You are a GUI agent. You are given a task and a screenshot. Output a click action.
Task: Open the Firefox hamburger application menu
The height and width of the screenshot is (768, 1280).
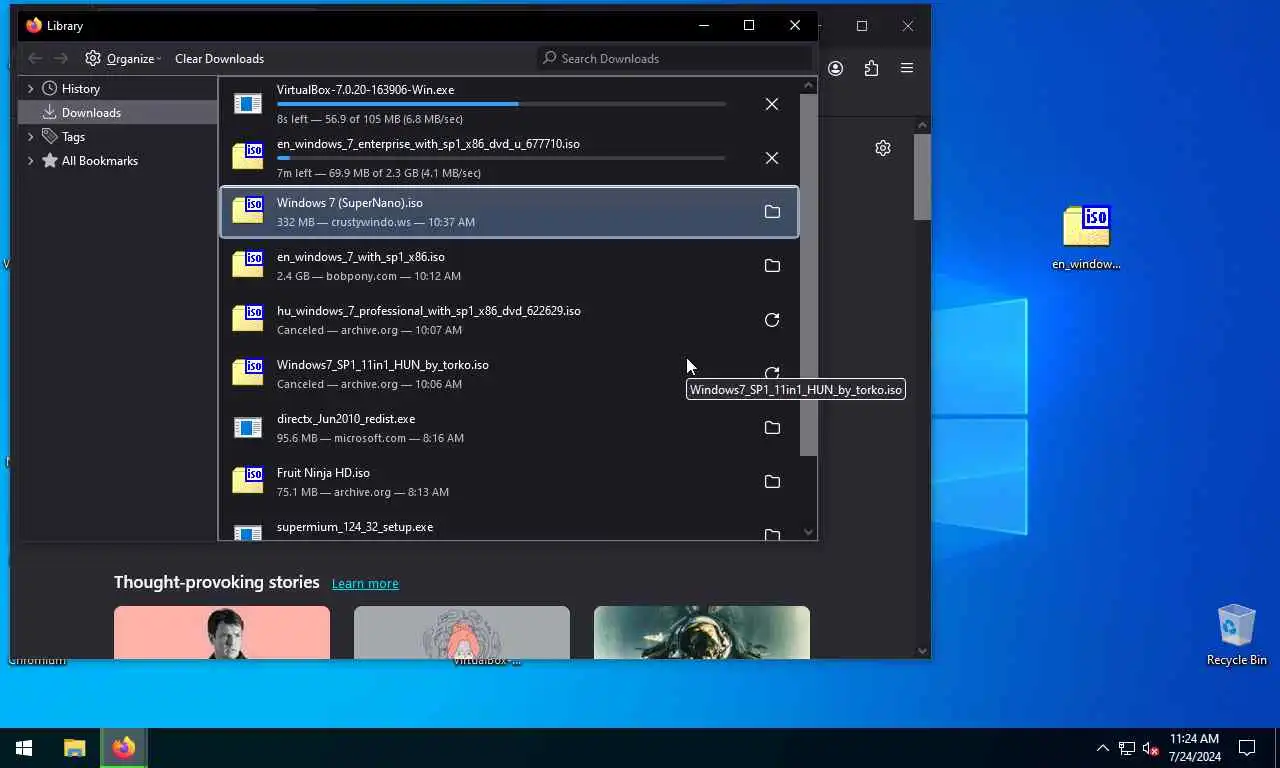(907, 68)
